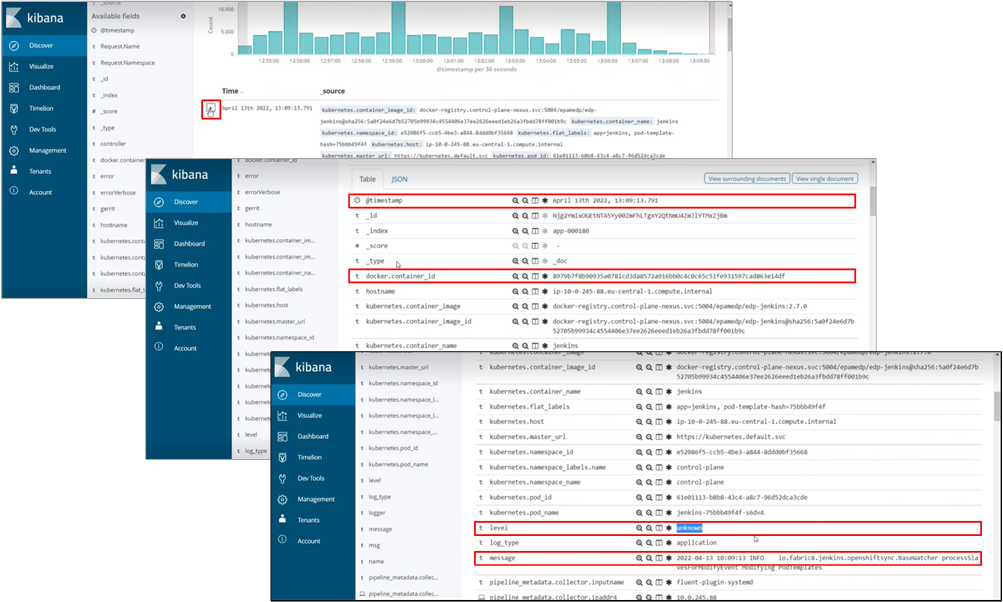Toggle column in table for docker.container_id row
The width and height of the screenshot is (1003, 602).
coord(535,276)
